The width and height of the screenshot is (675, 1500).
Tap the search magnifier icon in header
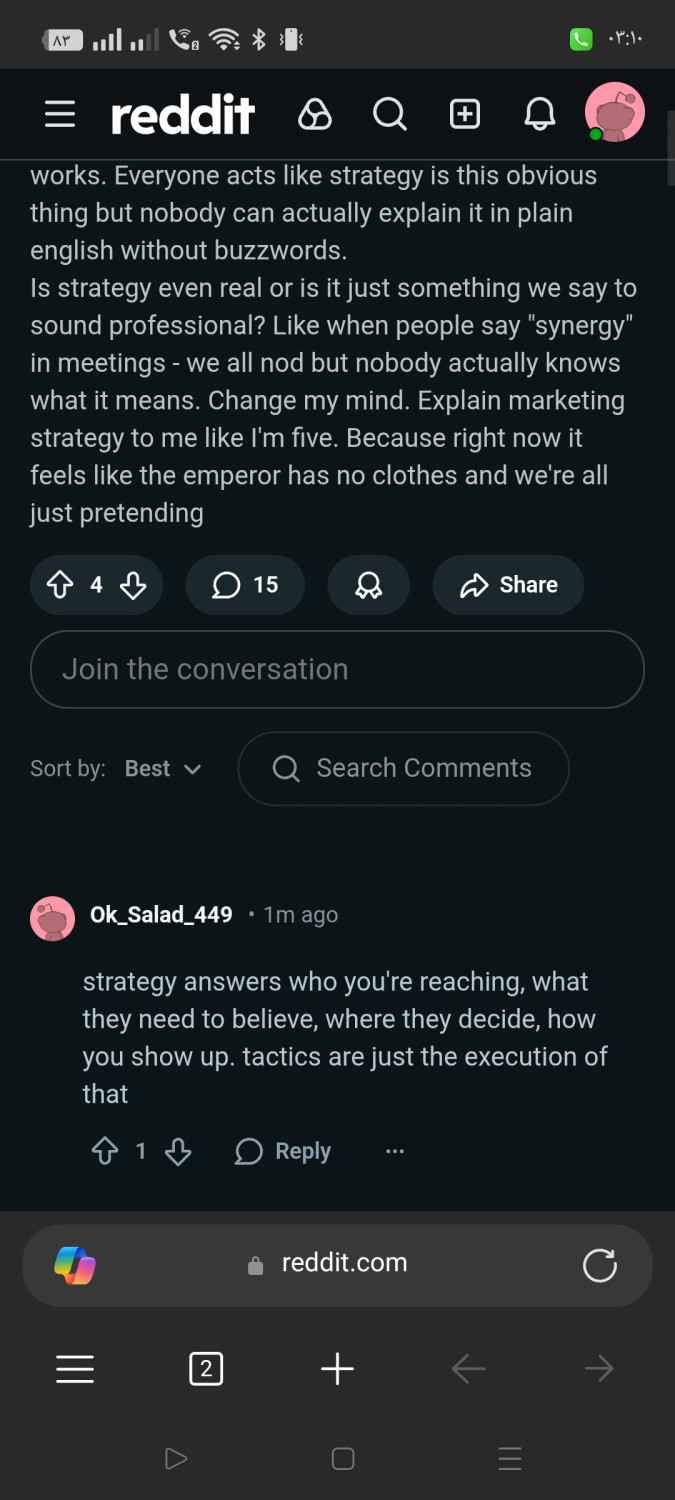[x=389, y=115]
